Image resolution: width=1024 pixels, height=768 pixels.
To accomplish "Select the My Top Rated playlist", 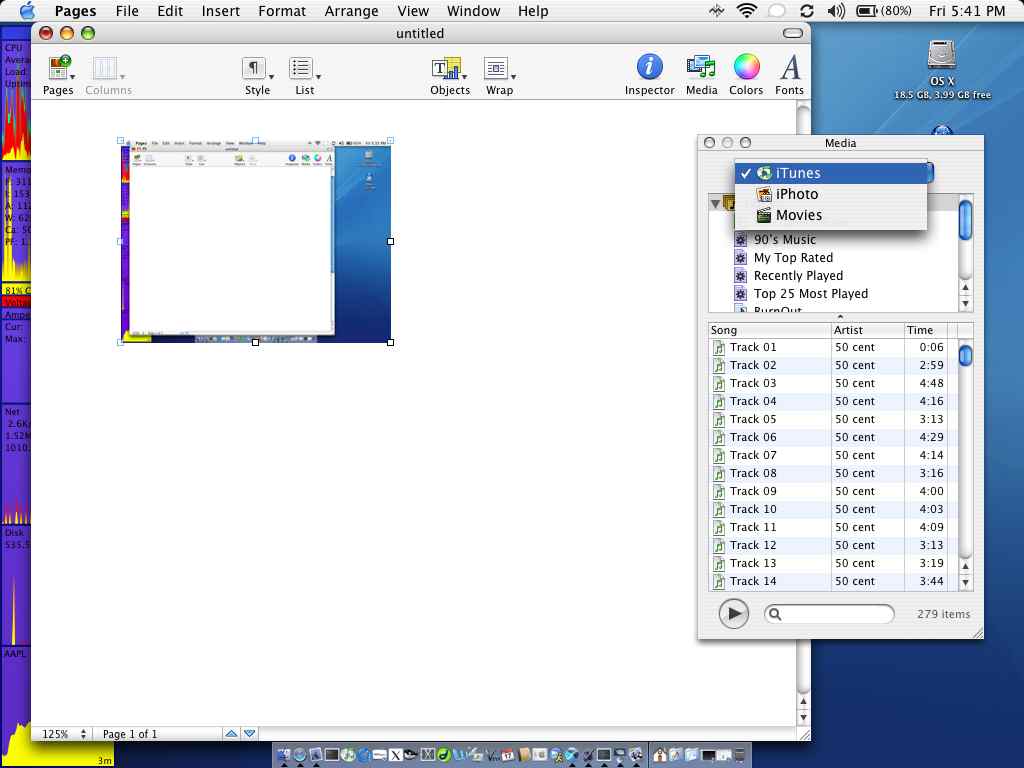I will (793, 257).
